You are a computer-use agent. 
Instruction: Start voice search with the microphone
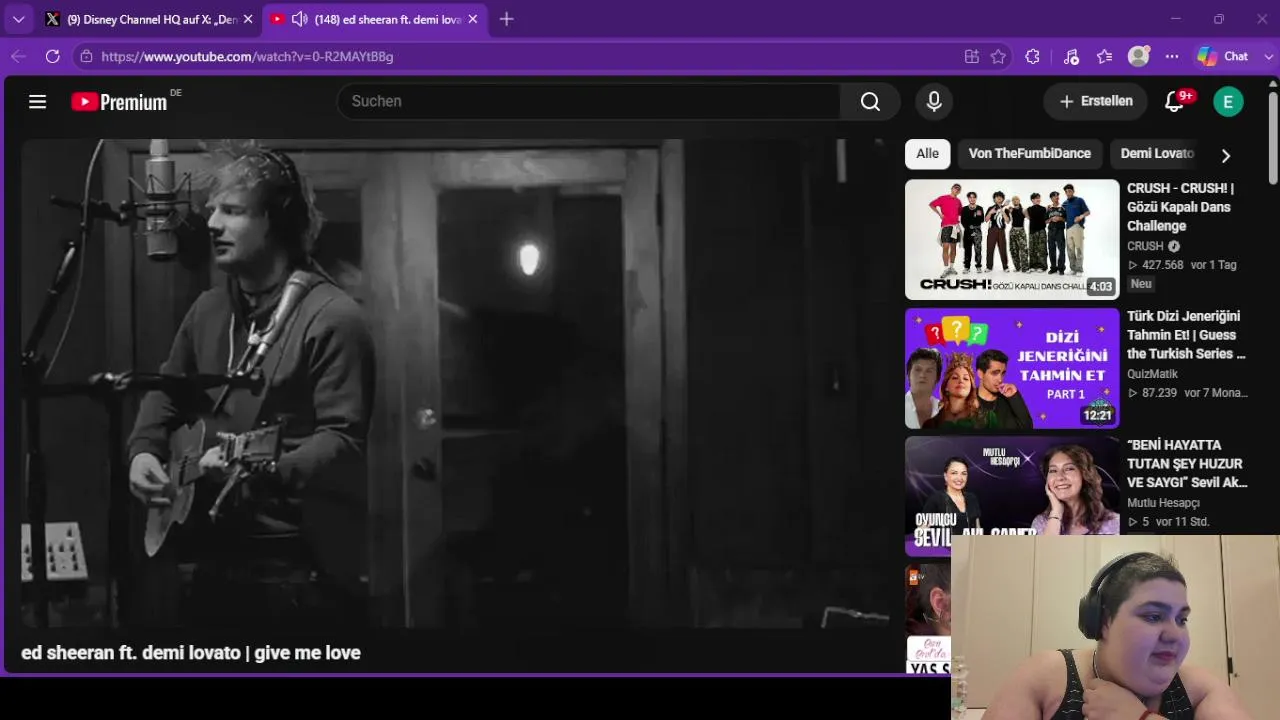pos(934,101)
